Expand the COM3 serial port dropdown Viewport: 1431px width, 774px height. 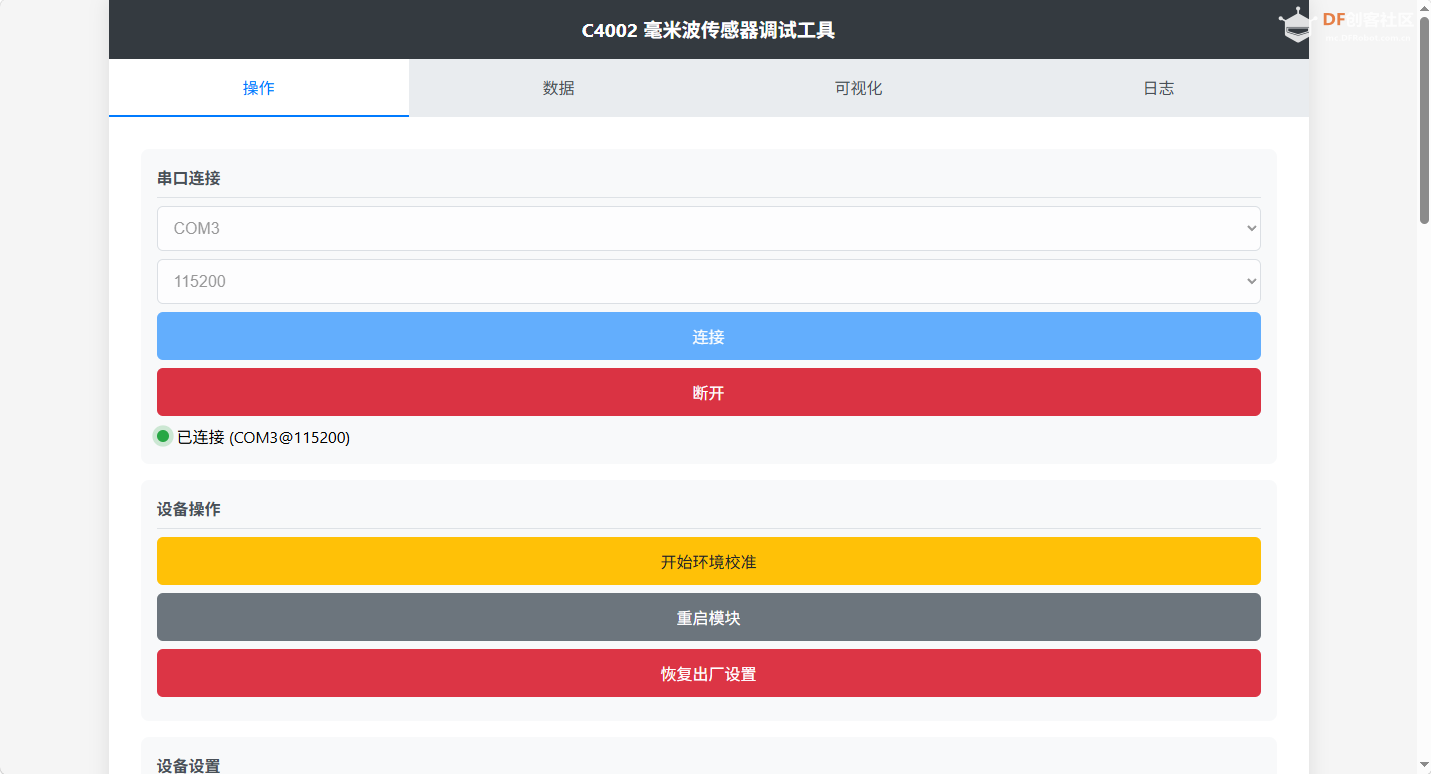(x=708, y=228)
